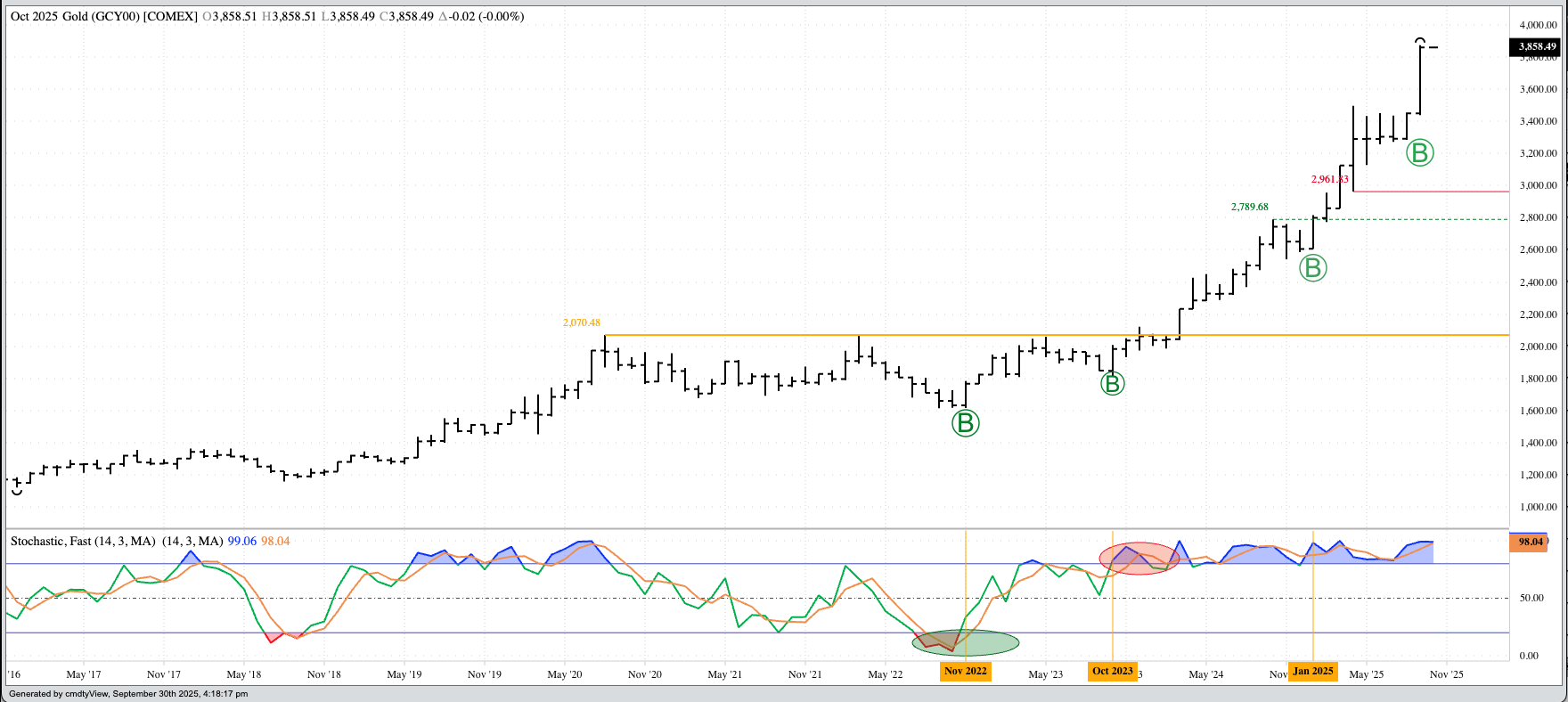Click the green B marker below the 2,789.68 label

[x=1312, y=267]
